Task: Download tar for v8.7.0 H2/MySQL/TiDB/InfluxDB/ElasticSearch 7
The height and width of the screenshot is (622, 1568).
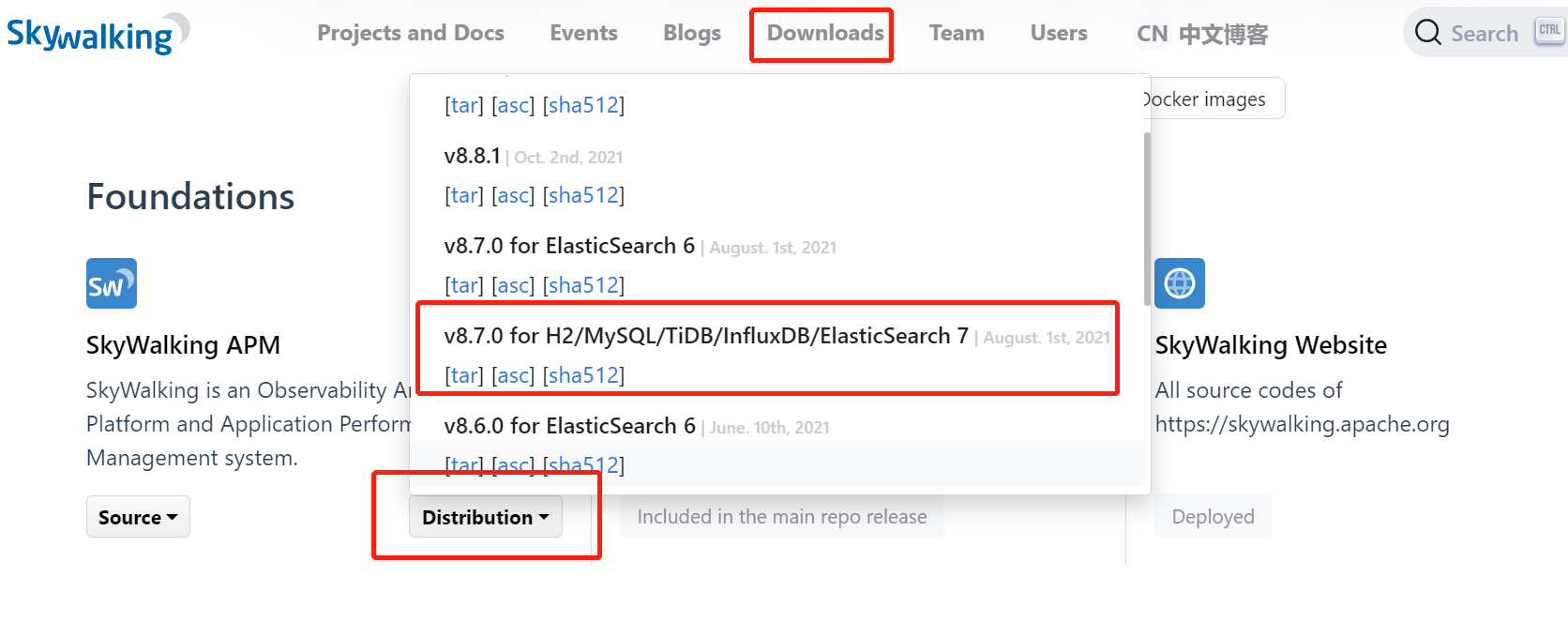Action: pos(464,375)
